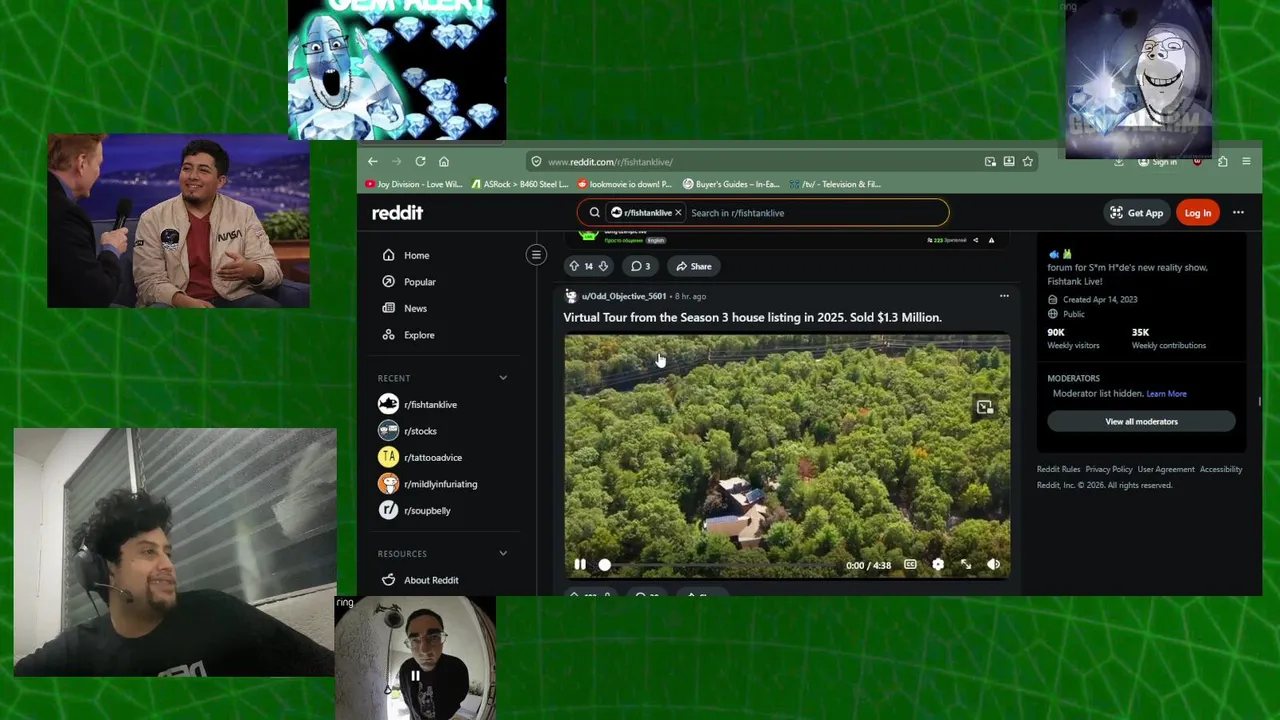Click the talk show interview thumbnail

(x=178, y=220)
